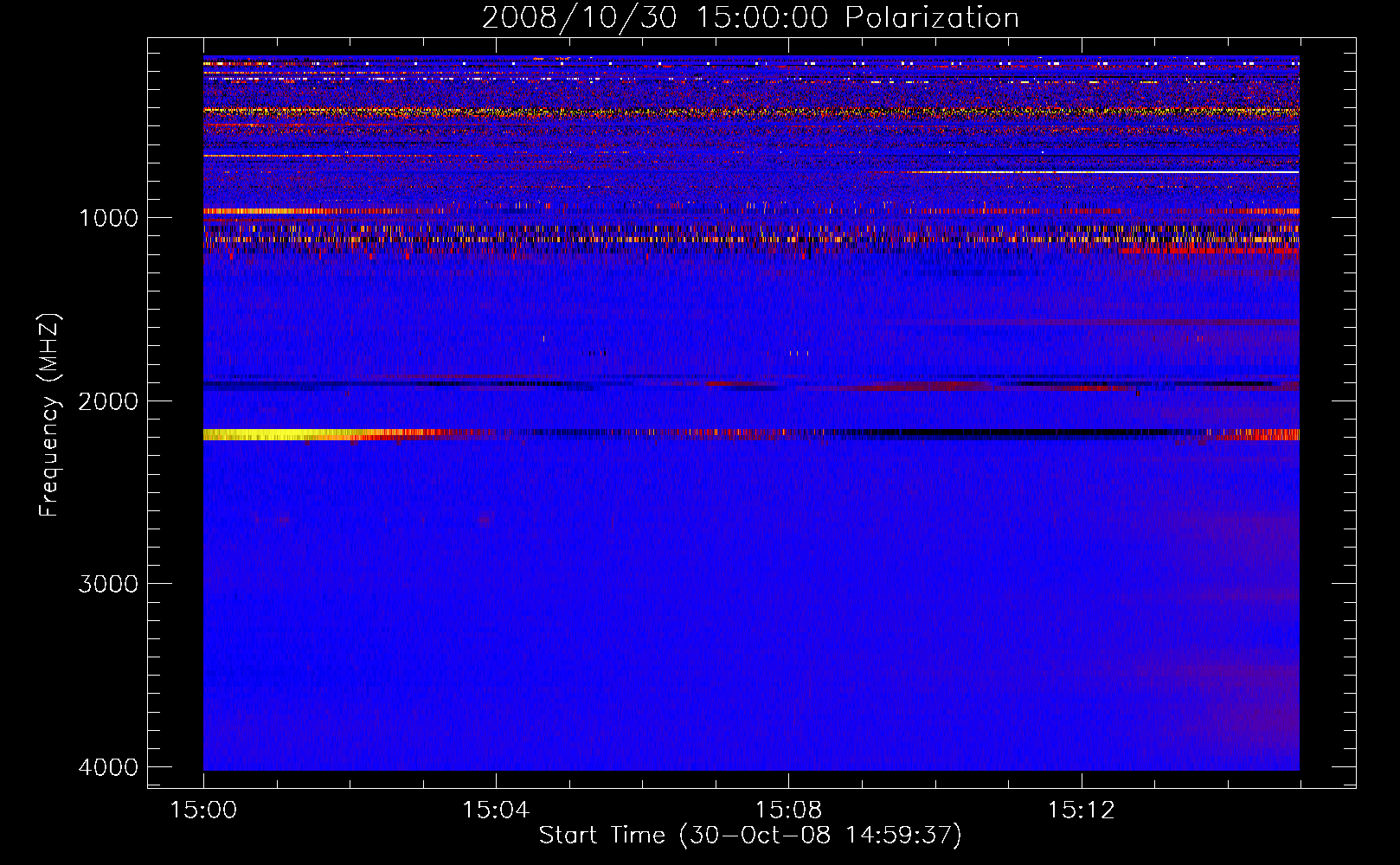Image resolution: width=1400 pixels, height=865 pixels.
Task: Click the 15:08 time tick label
Action: pos(788,811)
